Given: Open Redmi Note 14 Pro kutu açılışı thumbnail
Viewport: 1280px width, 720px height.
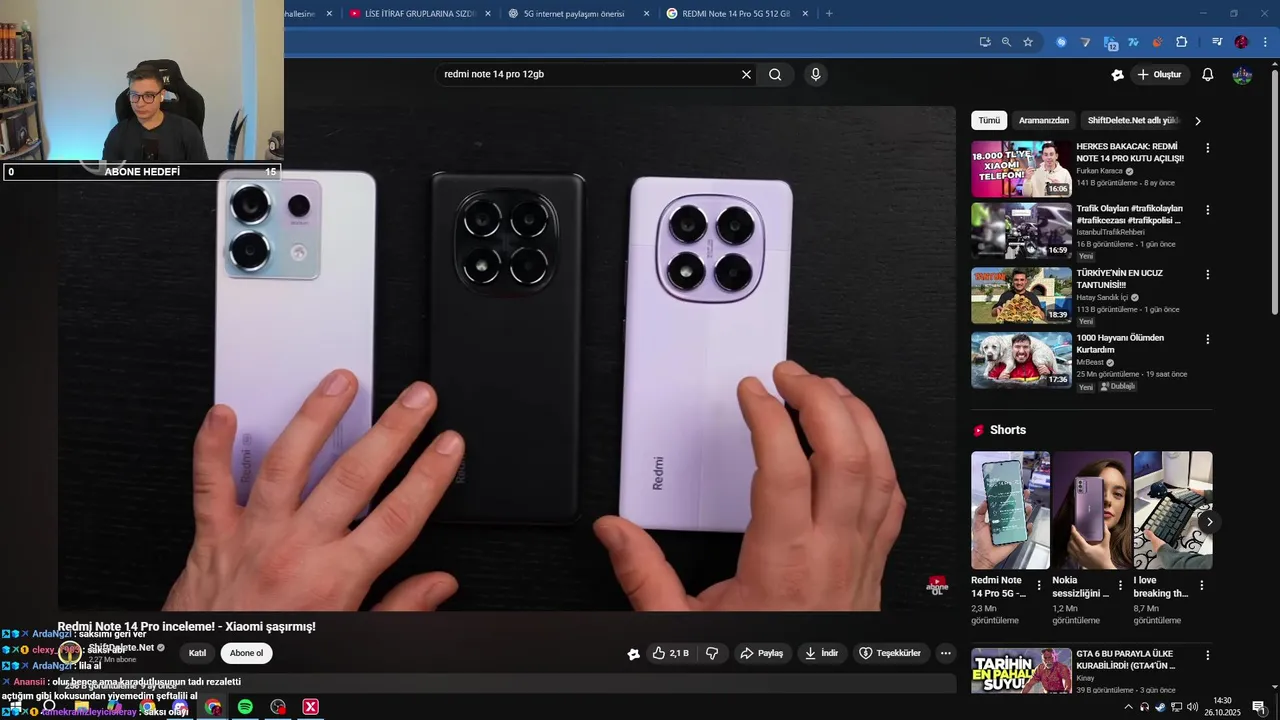Looking at the screenshot, I should [1021, 168].
